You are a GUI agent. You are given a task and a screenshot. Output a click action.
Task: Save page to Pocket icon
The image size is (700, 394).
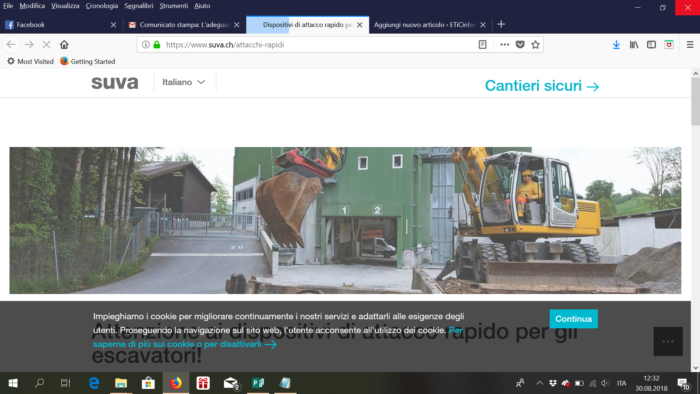tap(520, 45)
